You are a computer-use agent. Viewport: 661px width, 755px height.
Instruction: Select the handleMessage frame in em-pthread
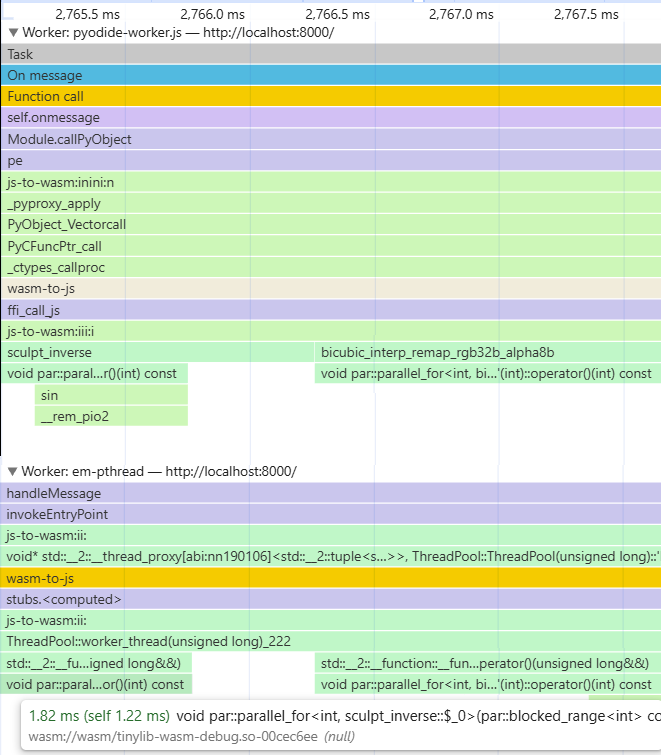coord(330,493)
